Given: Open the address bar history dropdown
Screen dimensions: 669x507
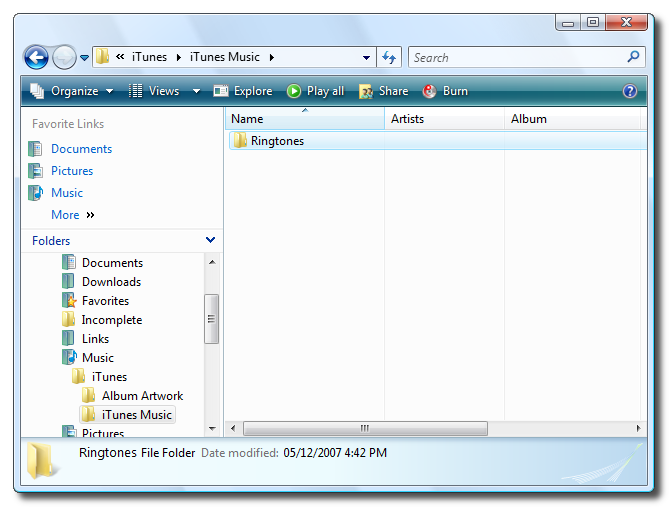Looking at the screenshot, I should click(x=367, y=58).
